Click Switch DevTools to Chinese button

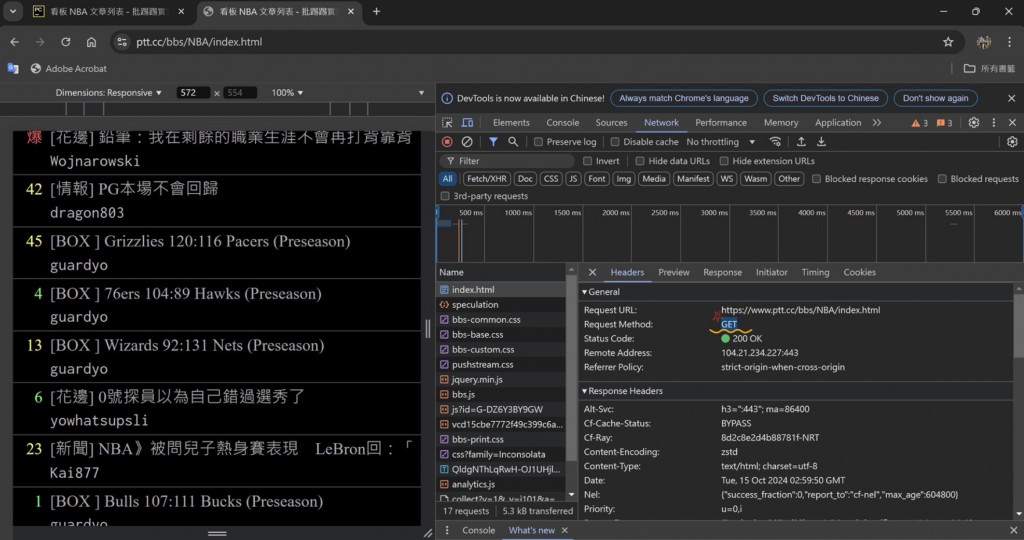click(x=825, y=98)
